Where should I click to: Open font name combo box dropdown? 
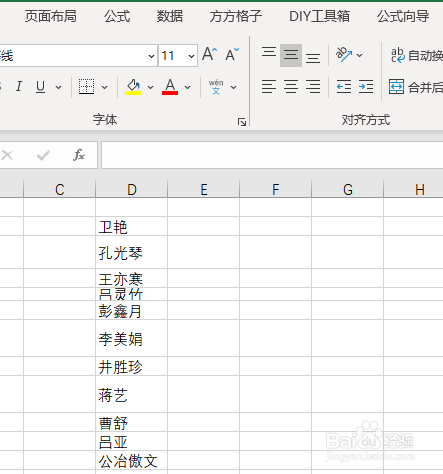click(151, 56)
